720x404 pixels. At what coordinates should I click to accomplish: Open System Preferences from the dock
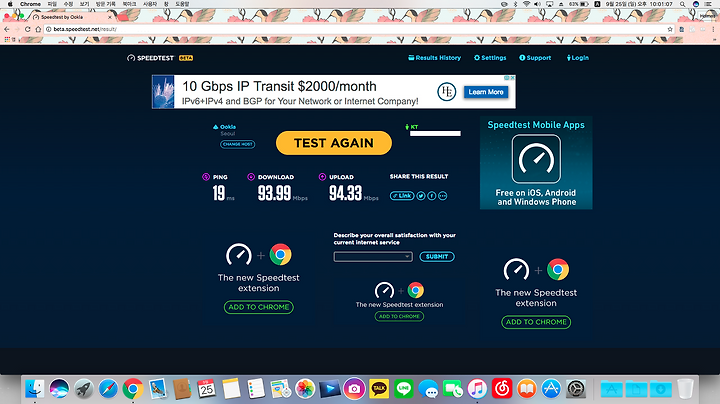pos(576,389)
